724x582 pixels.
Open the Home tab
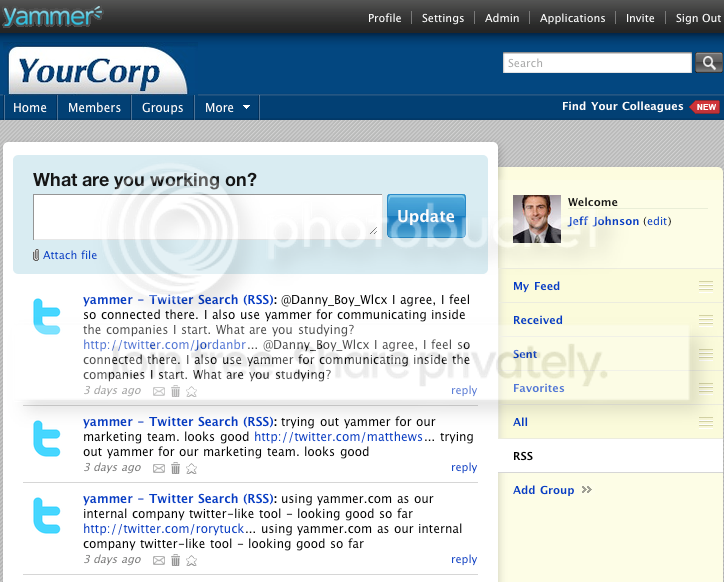click(30, 108)
